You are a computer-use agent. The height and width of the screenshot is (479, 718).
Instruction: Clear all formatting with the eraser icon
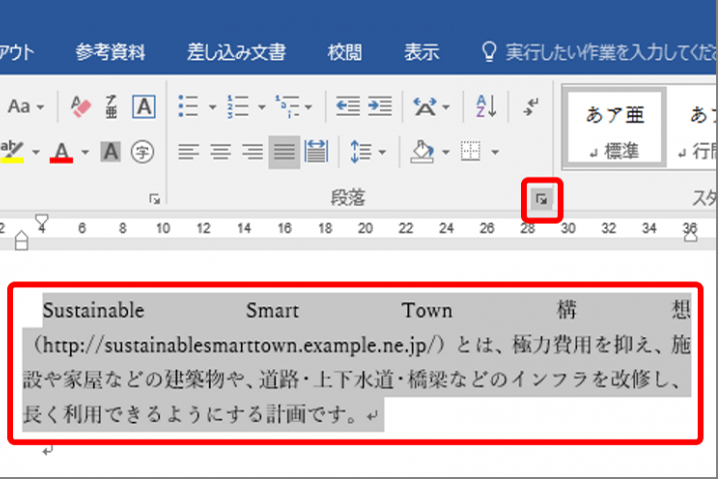[x=81, y=107]
